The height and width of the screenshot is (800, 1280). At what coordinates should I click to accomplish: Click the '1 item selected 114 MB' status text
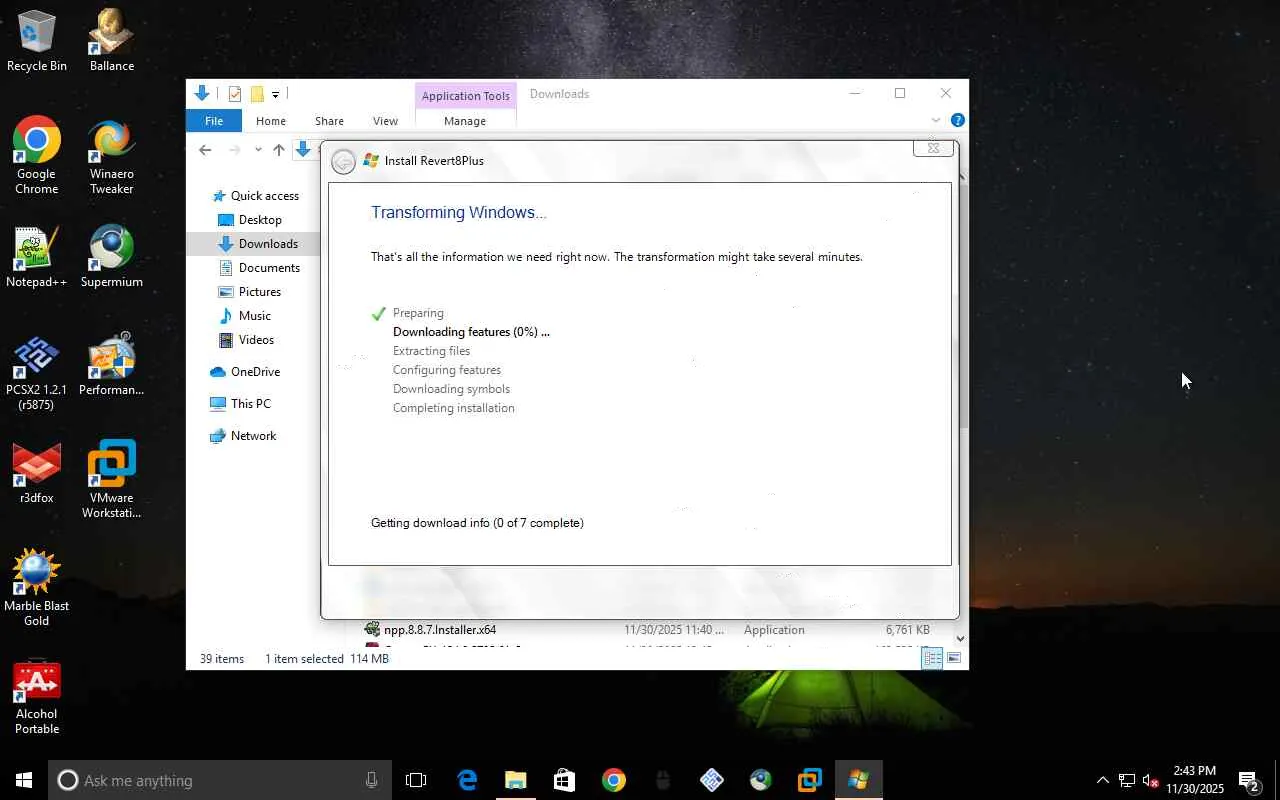tap(327, 659)
